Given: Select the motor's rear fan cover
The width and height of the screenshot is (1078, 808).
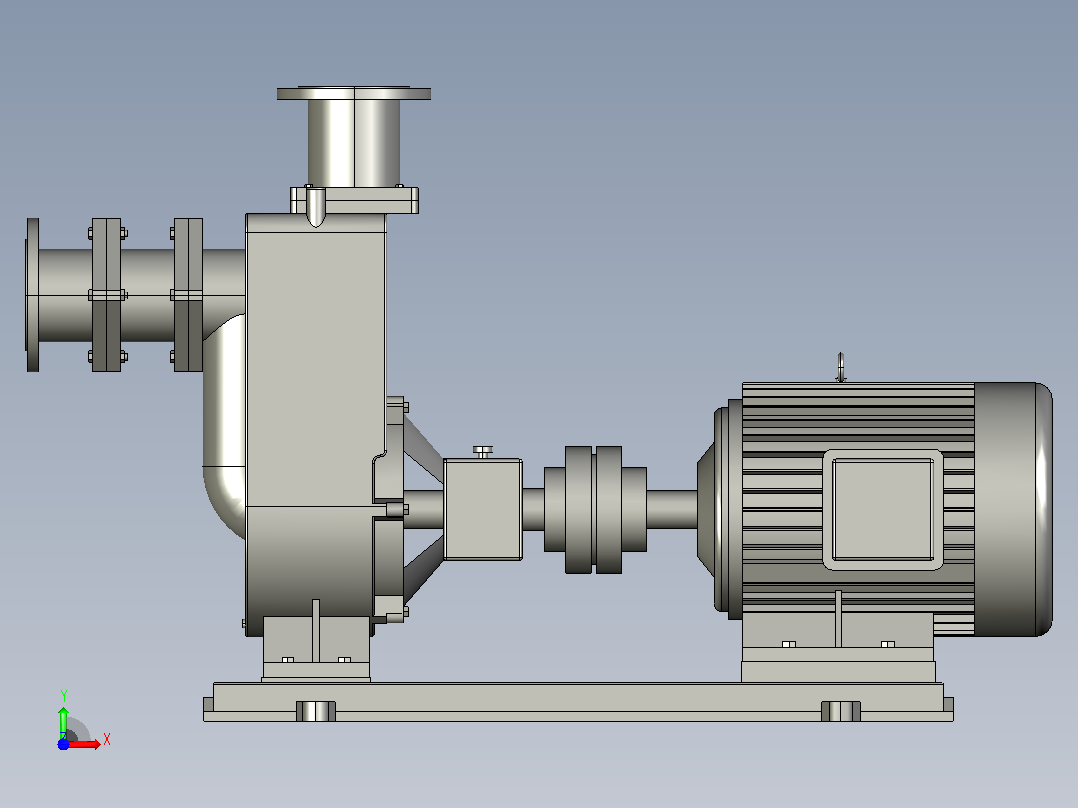Looking at the screenshot, I should 1013,509.
